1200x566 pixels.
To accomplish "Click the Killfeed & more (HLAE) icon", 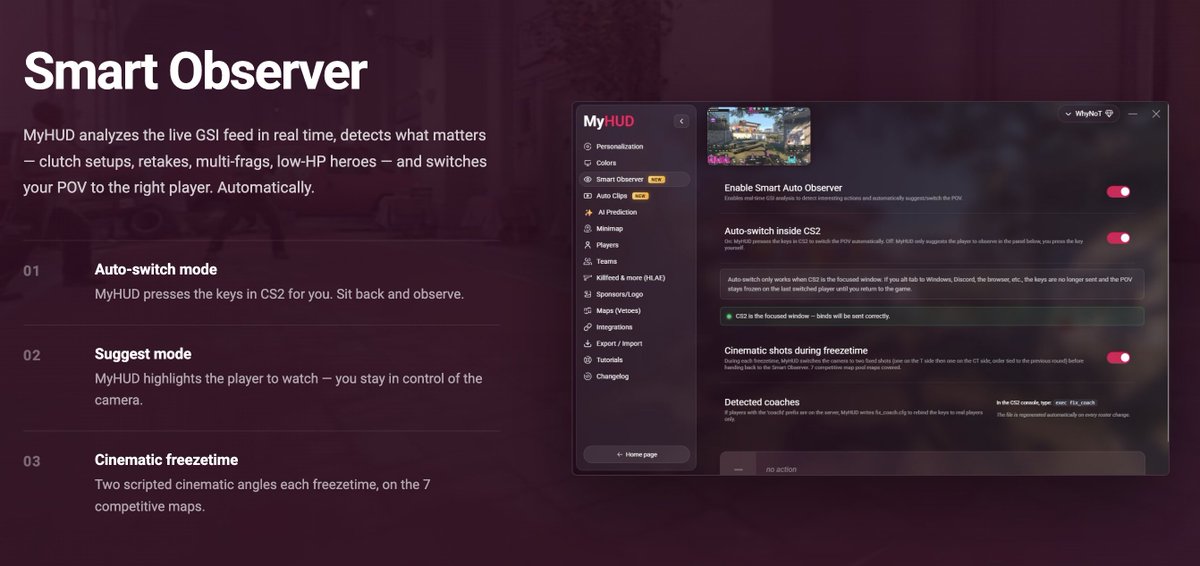I will pos(588,278).
